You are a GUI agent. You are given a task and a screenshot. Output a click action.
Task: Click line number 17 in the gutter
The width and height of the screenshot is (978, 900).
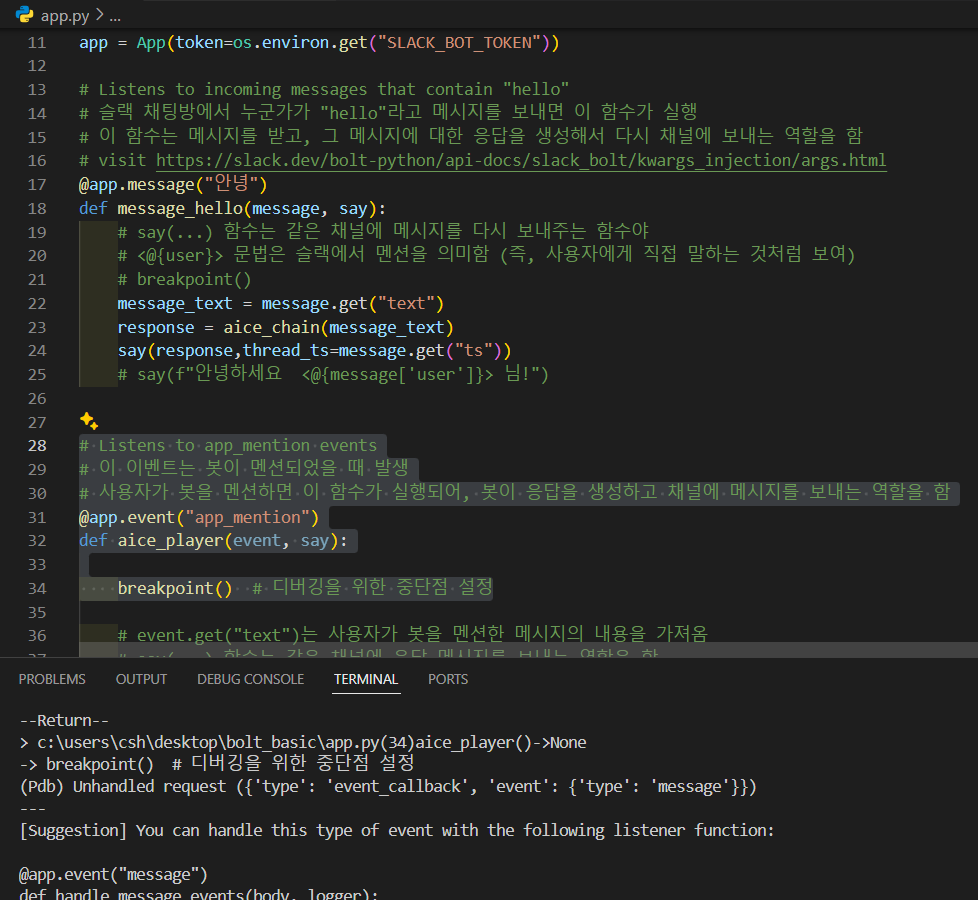pos(37,185)
